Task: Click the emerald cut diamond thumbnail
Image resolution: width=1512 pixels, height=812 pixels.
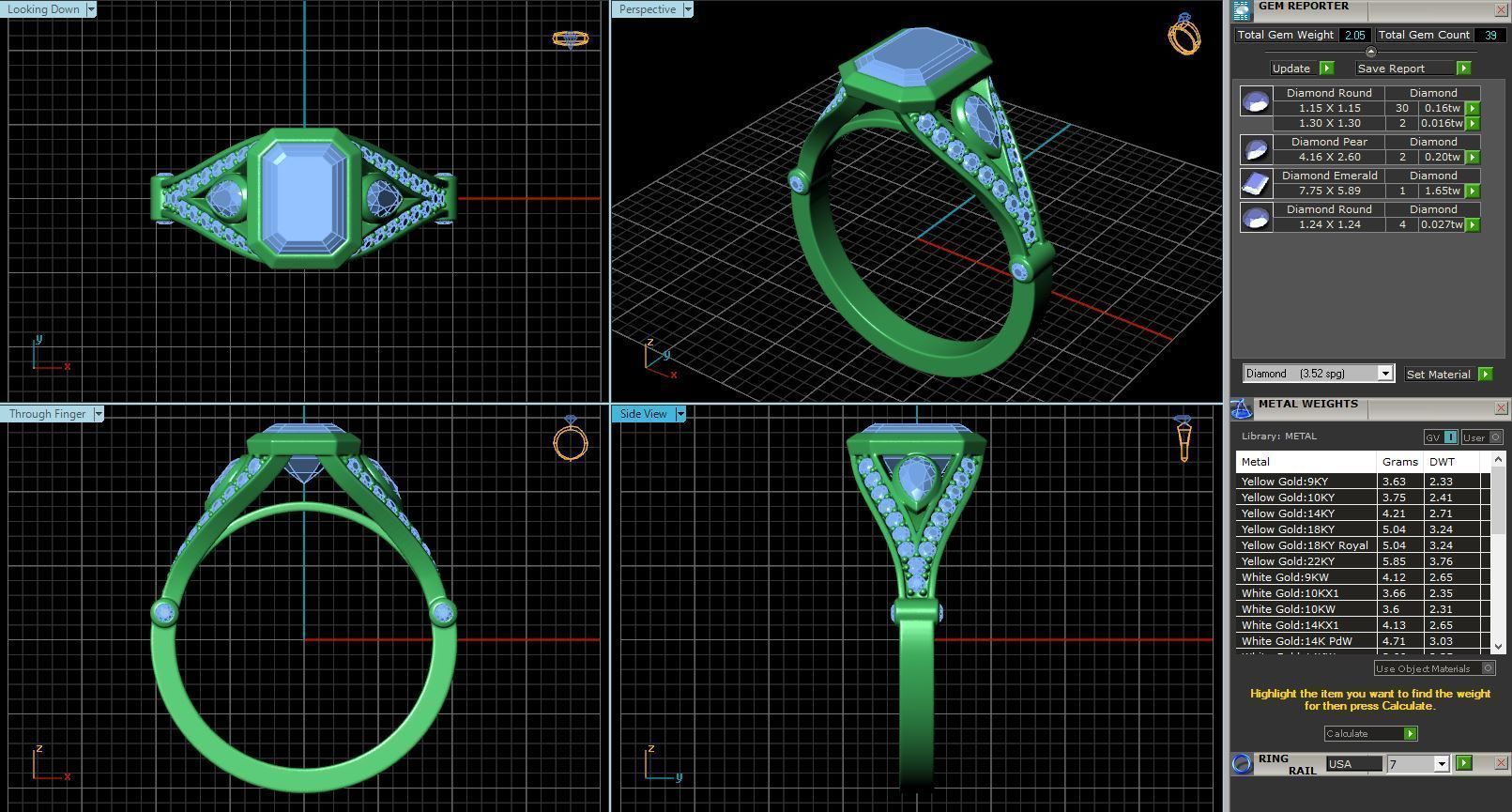Action: 1256,183
